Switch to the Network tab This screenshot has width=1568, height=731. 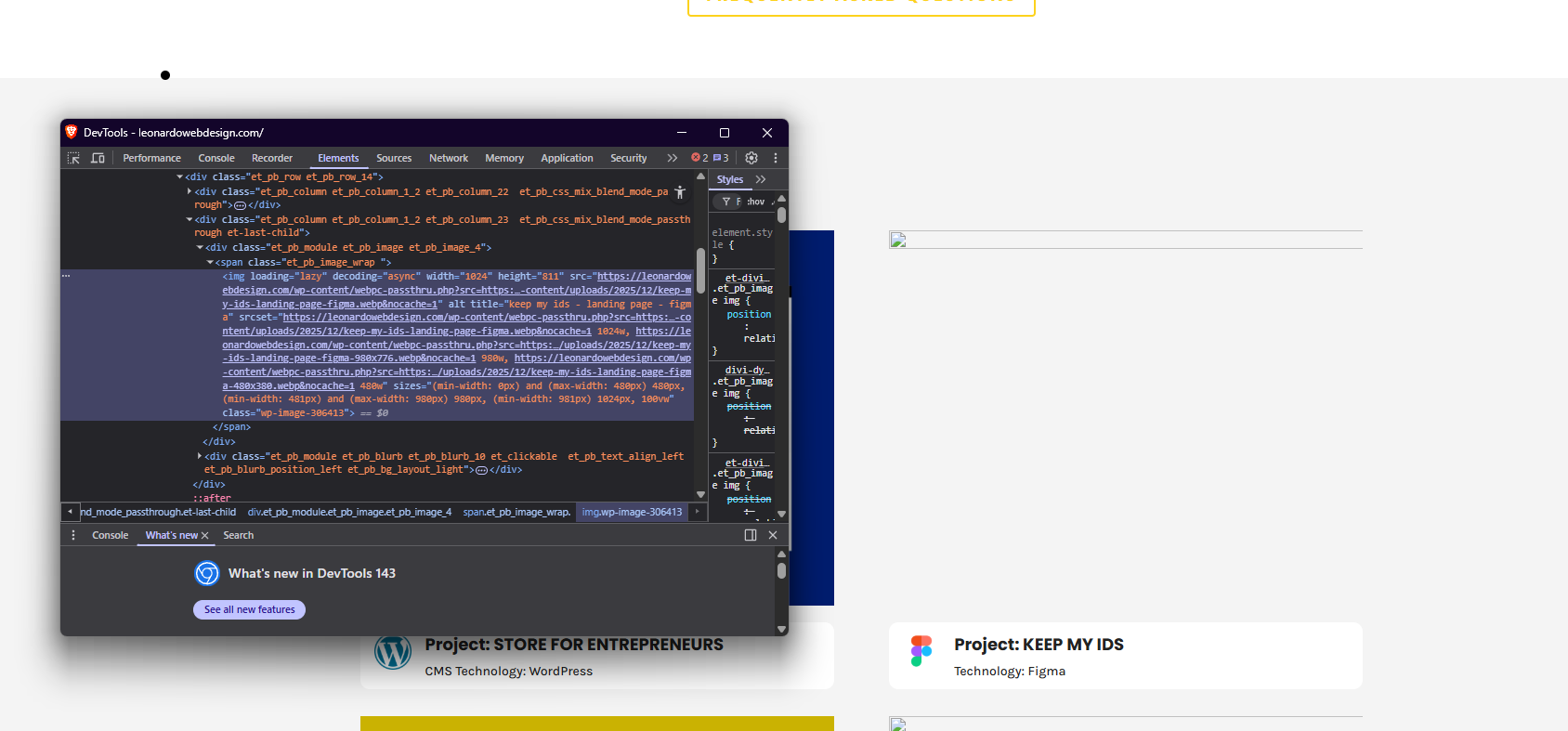coord(448,158)
